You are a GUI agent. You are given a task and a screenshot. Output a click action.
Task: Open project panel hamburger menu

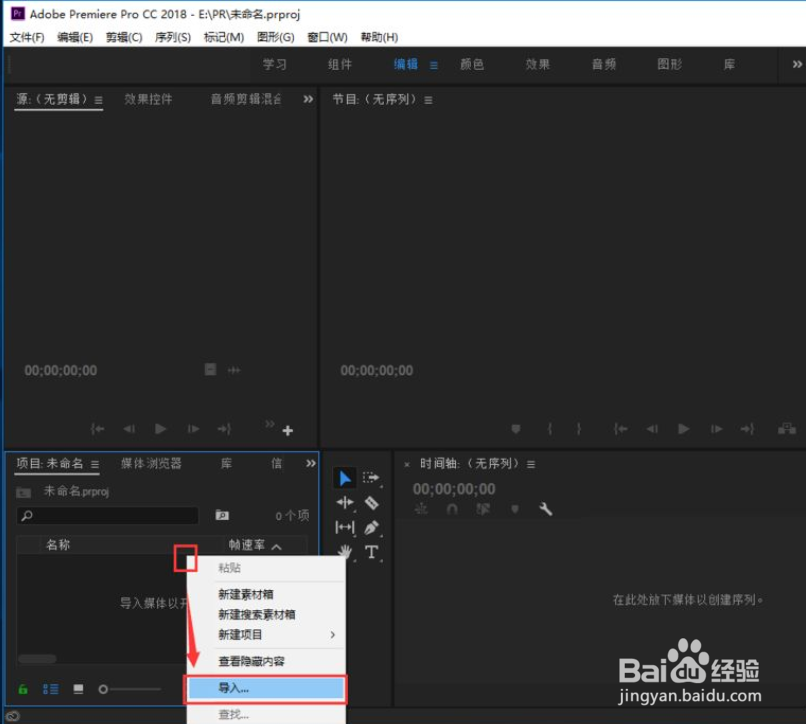pos(95,464)
